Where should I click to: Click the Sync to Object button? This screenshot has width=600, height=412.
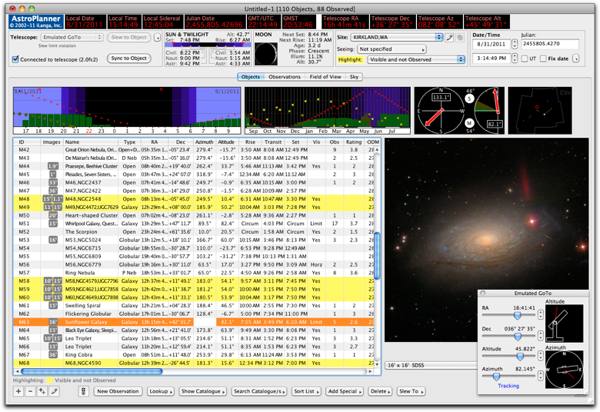point(127,59)
